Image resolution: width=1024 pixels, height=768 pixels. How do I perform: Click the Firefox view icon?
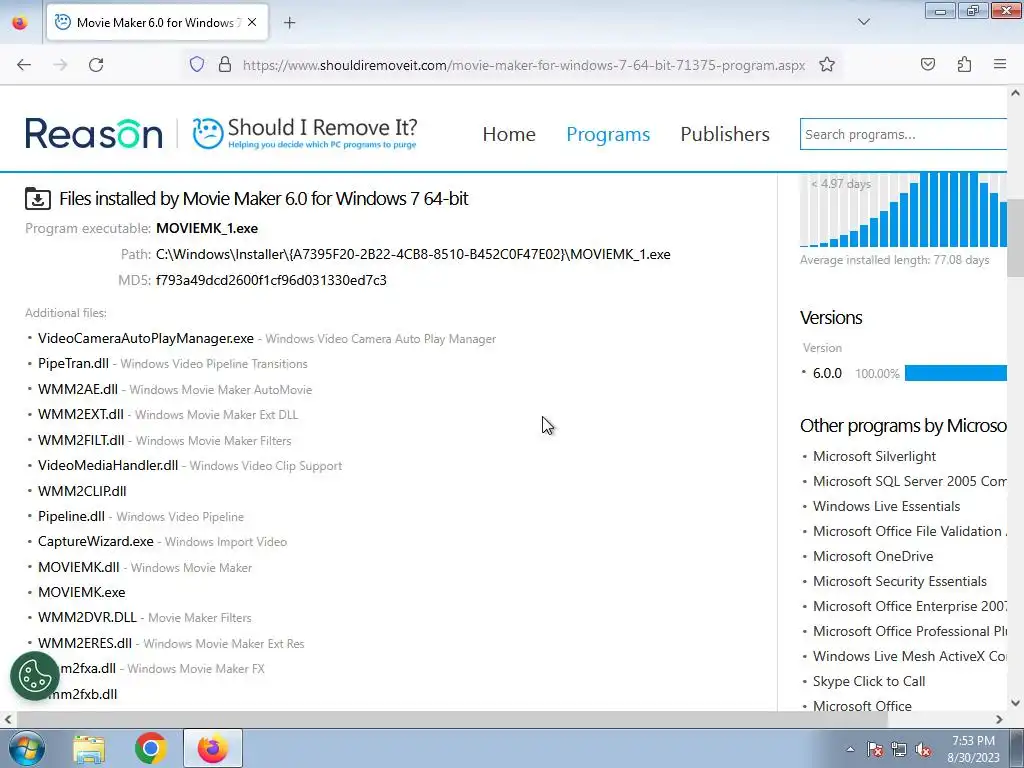(20, 23)
